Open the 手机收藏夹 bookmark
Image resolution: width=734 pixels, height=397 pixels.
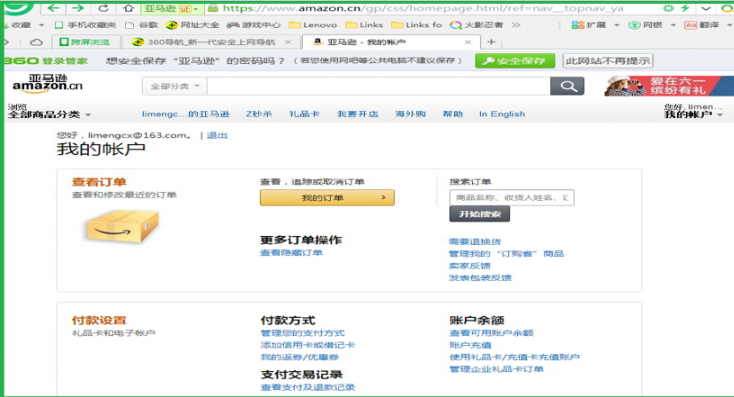click(85, 25)
